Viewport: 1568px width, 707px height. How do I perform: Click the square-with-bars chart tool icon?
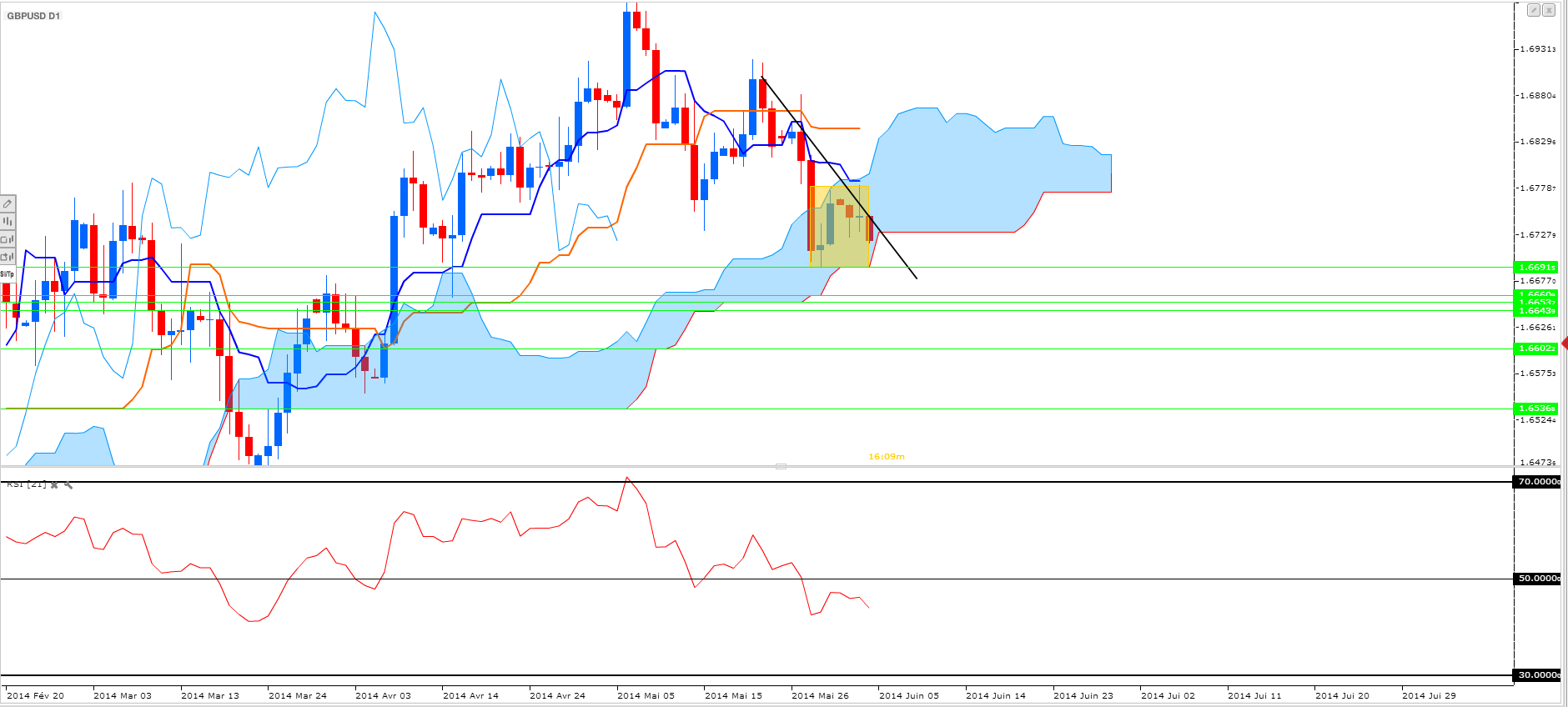pos(8,239)
